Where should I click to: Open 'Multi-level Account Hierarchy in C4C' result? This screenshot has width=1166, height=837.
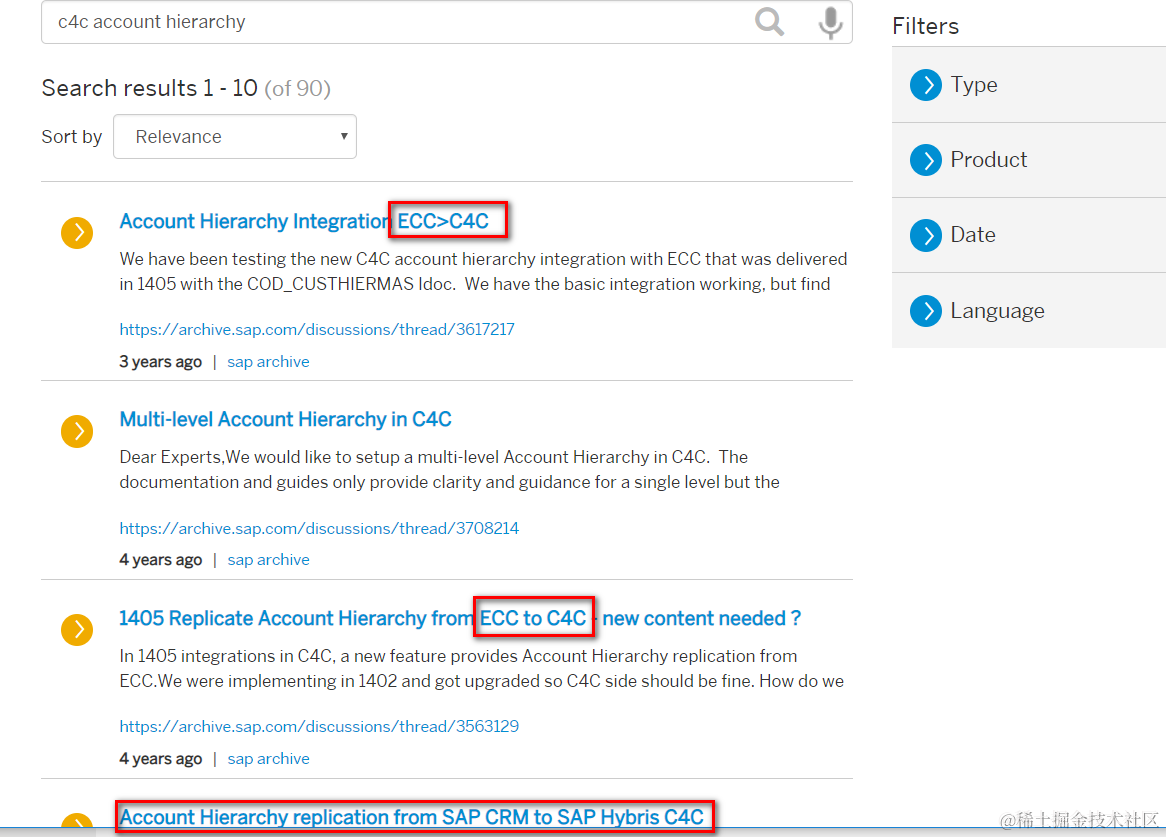[286, 419]
